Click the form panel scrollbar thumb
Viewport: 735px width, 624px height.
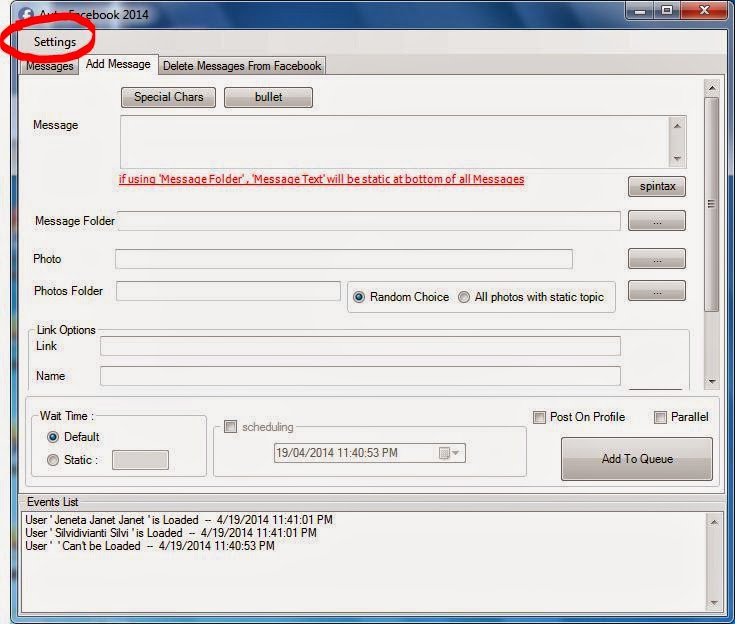point(712,204)
